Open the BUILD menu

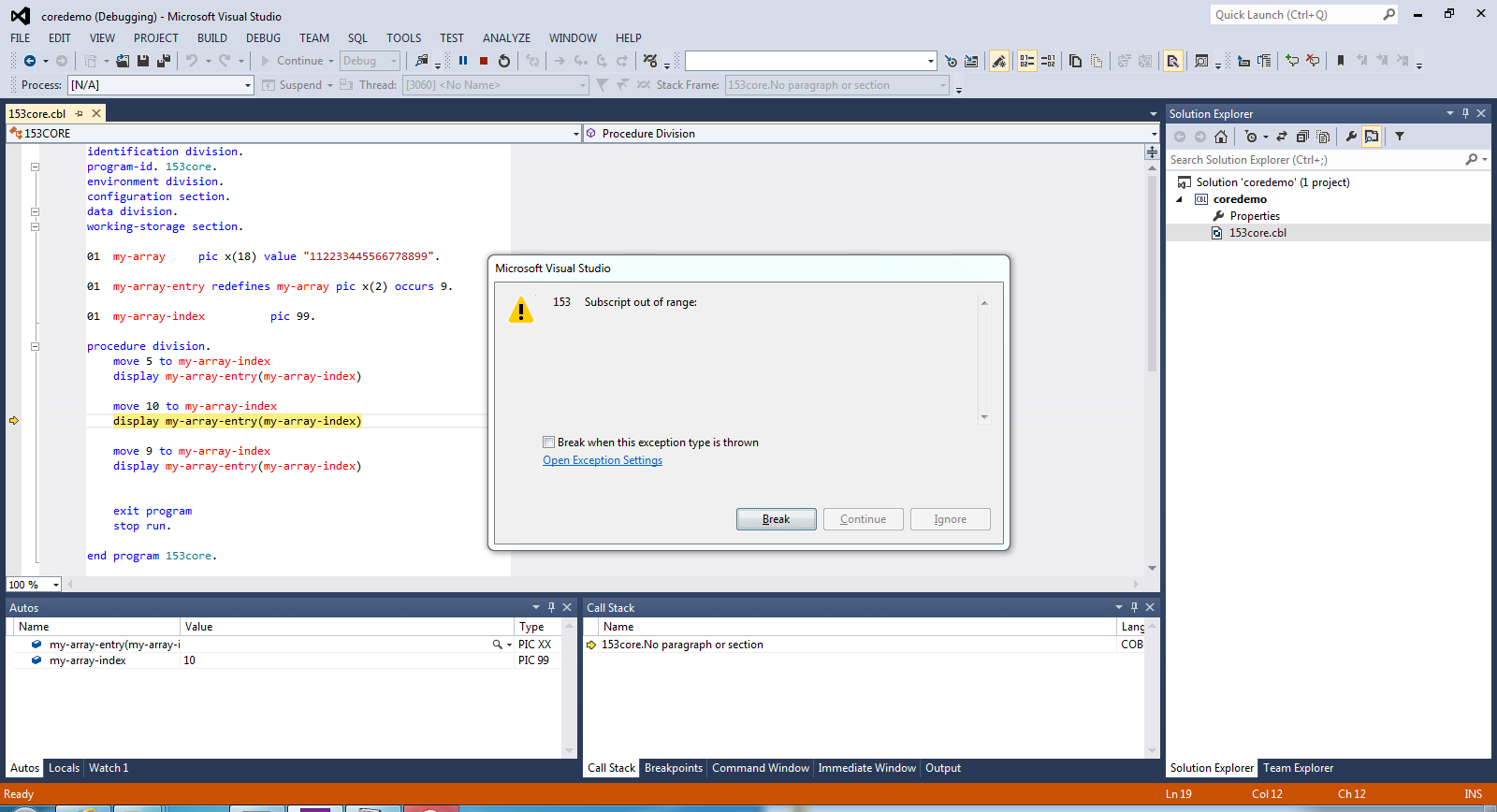tap(212, 38)
